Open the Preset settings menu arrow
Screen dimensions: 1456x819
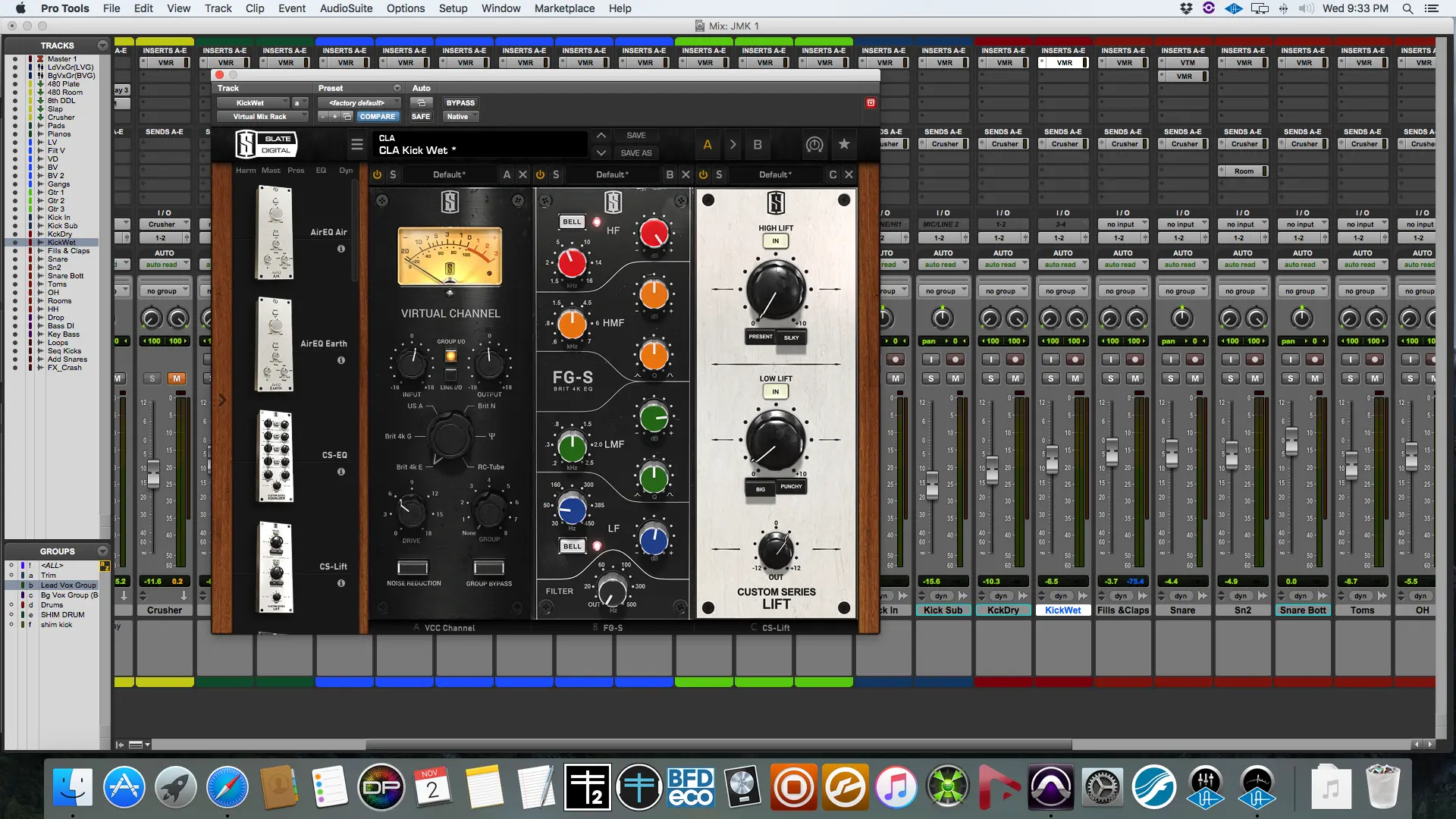(x=397, y=88)
